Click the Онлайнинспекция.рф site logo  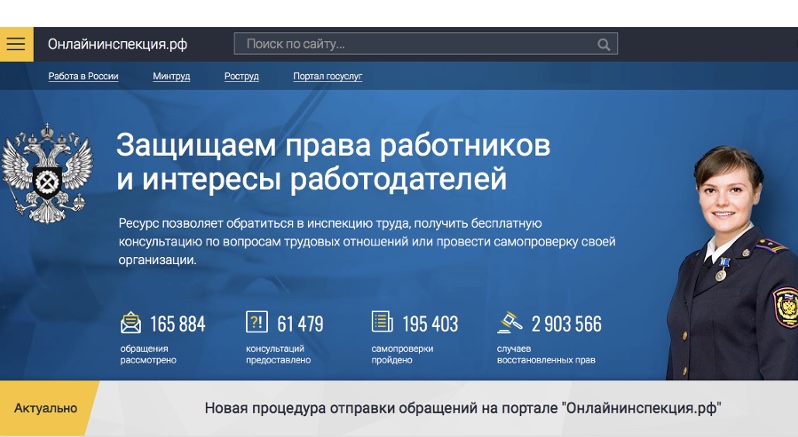click(x=118, y=44)
